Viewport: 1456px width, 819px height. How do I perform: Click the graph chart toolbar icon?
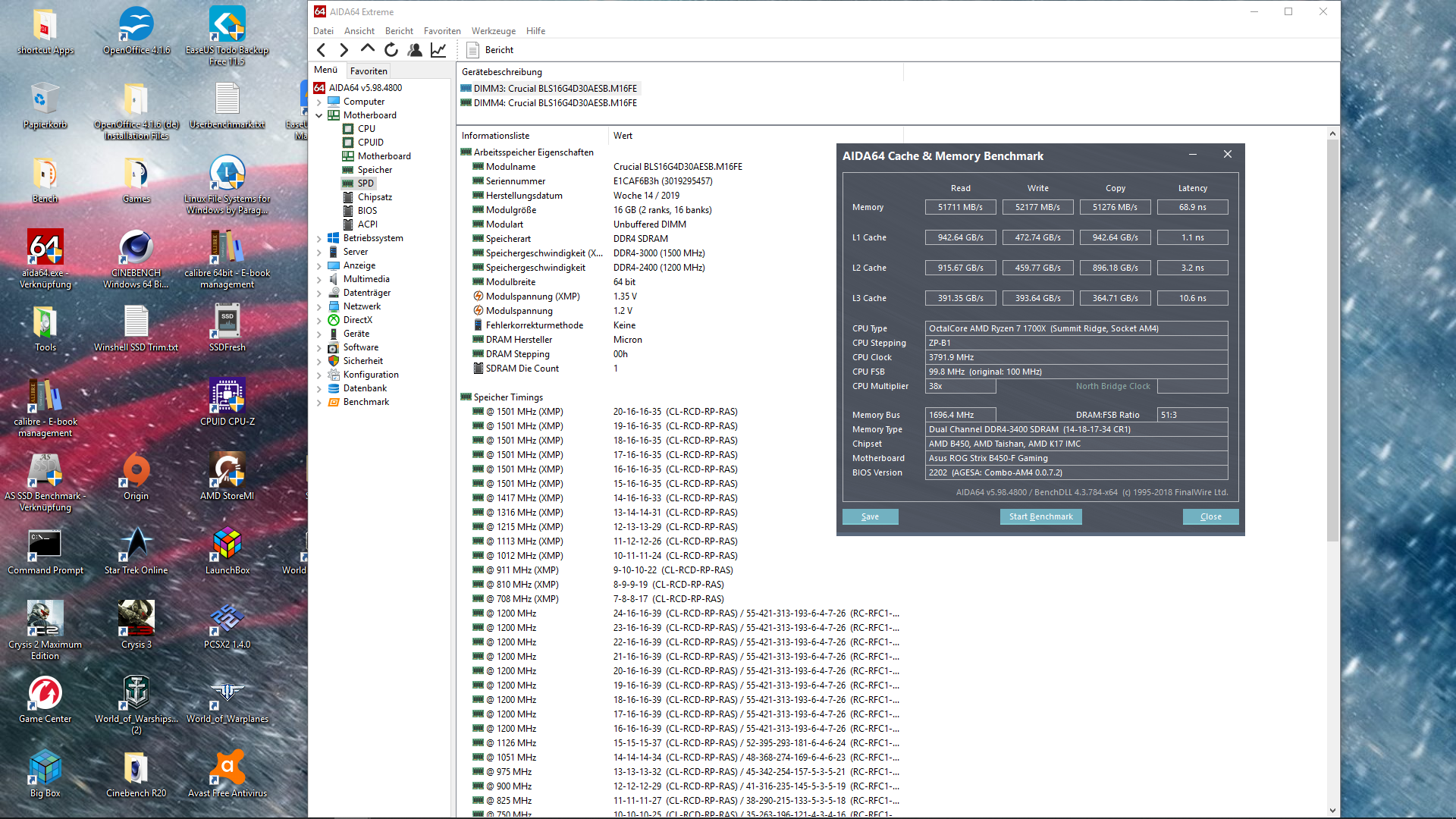coord(438,50)
